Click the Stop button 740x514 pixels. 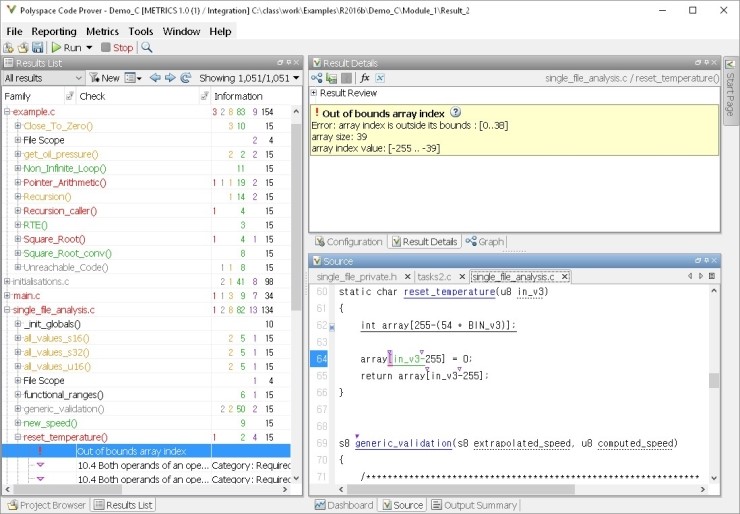click(x=117, y=48)
